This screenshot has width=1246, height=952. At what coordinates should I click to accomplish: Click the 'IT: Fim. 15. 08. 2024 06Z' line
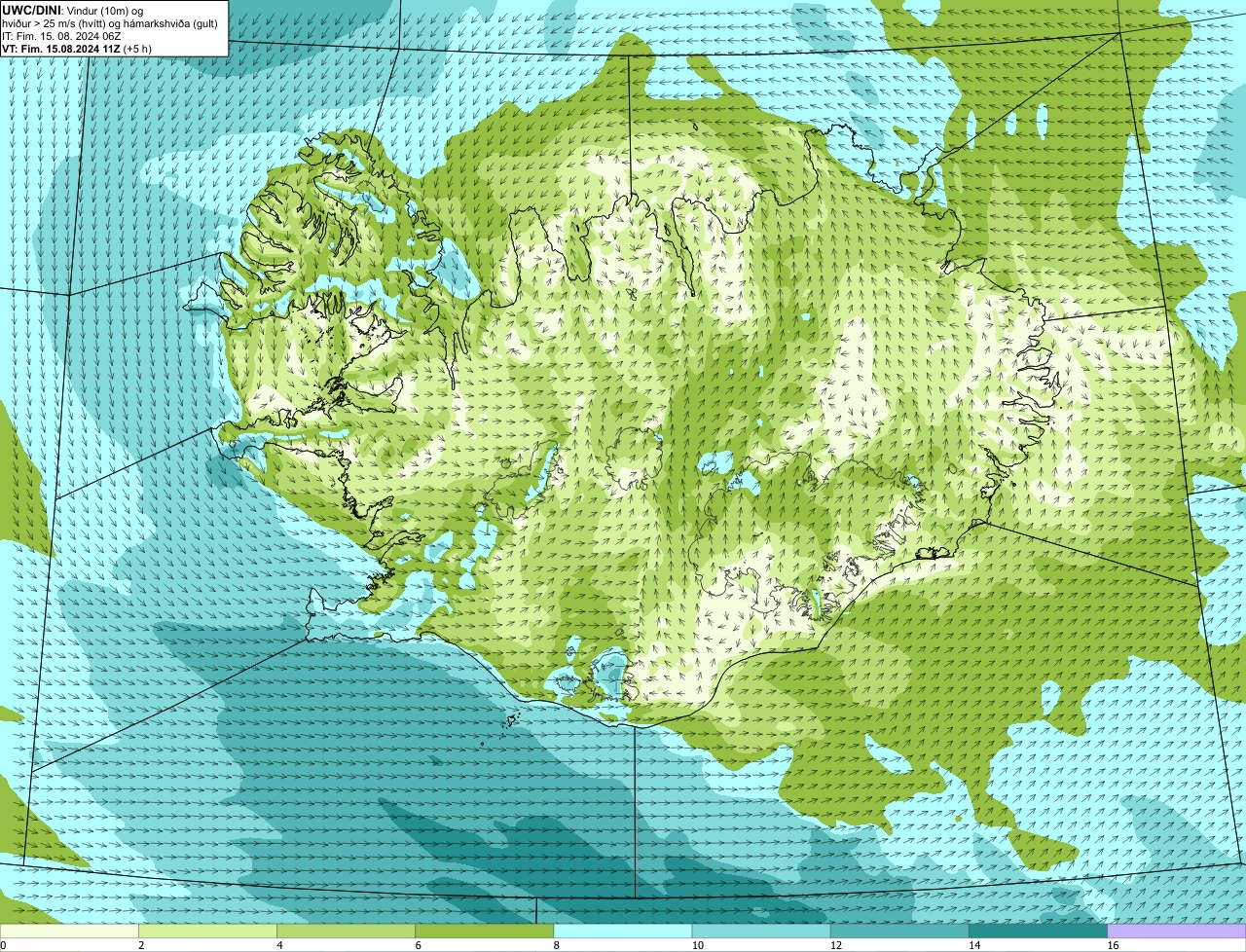tap(61, 36)
